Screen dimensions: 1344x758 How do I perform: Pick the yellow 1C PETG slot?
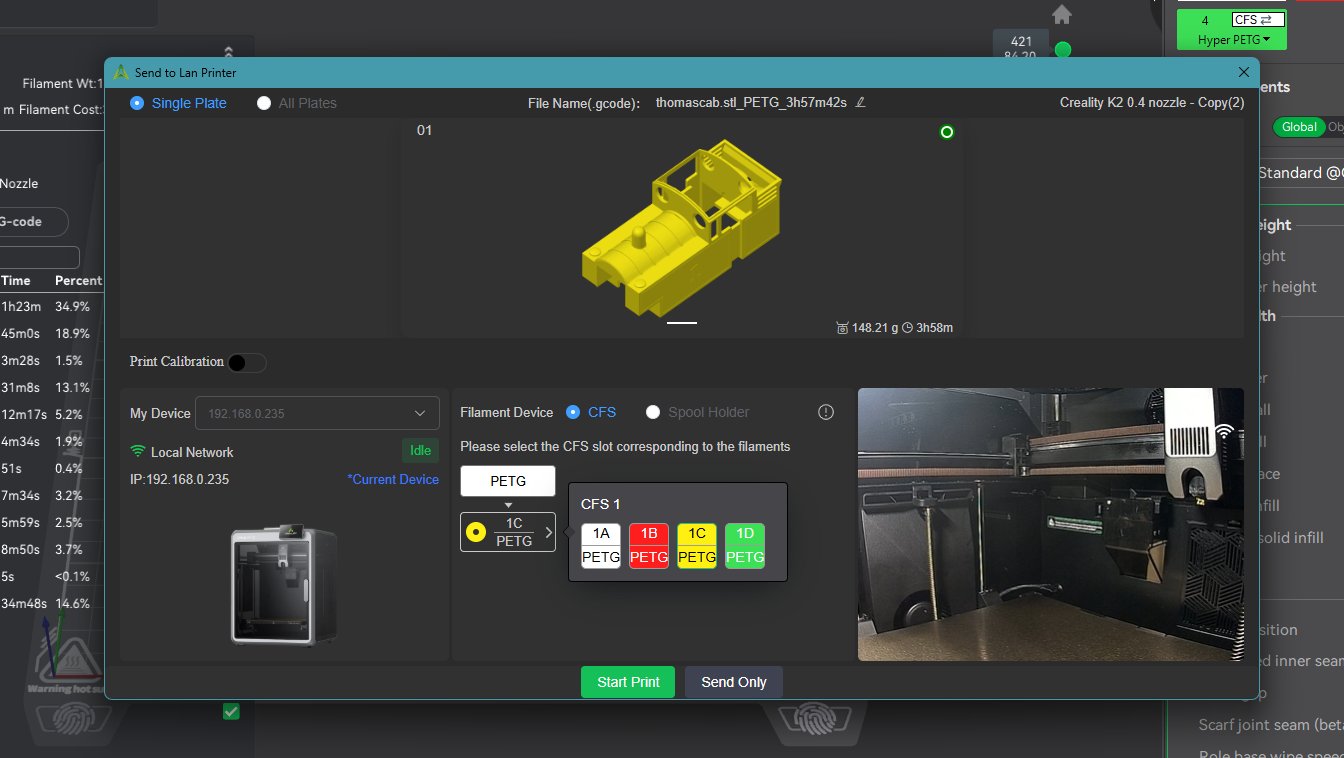click(697, 546)
